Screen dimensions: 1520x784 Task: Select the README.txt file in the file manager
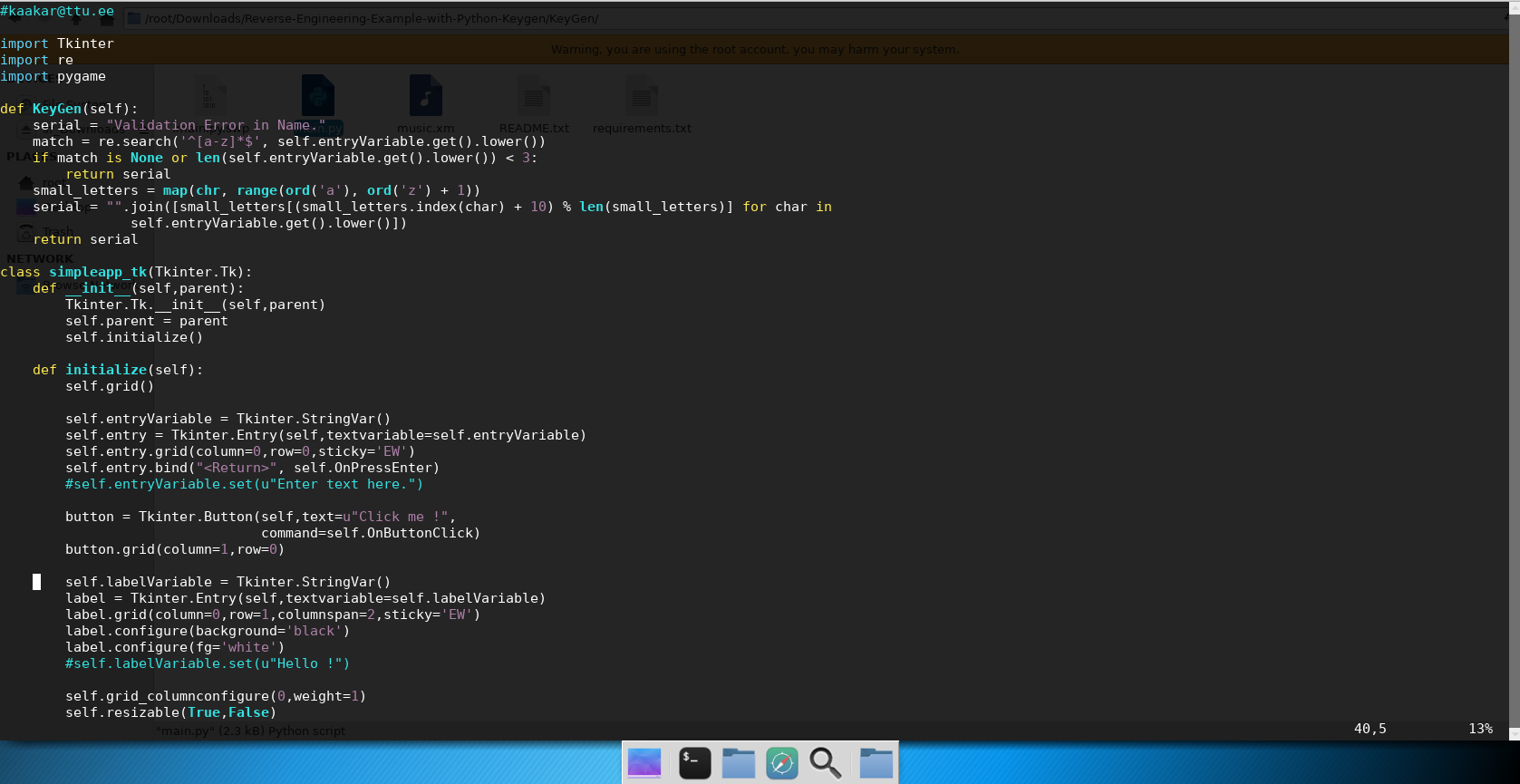point(534,105)
